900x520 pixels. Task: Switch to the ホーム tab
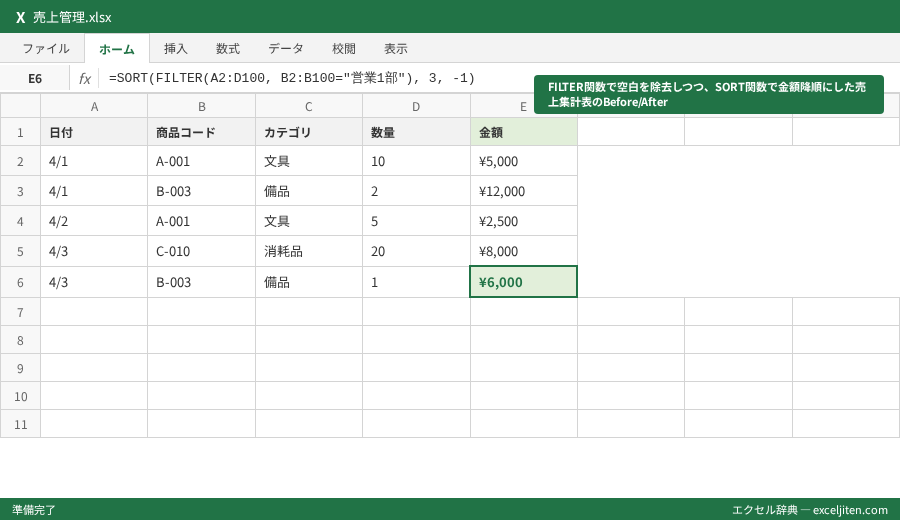tap(117, 49)
